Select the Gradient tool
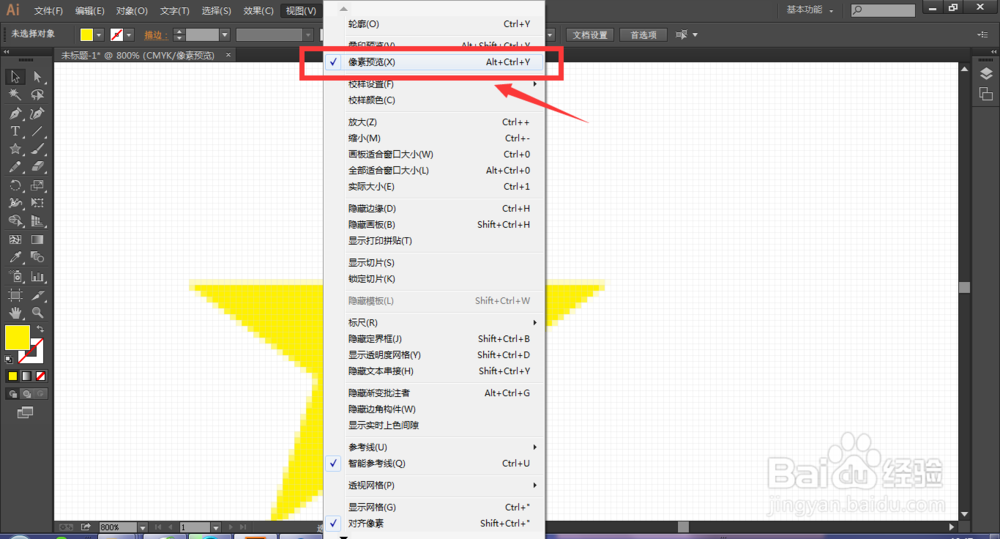 [38, 240]
